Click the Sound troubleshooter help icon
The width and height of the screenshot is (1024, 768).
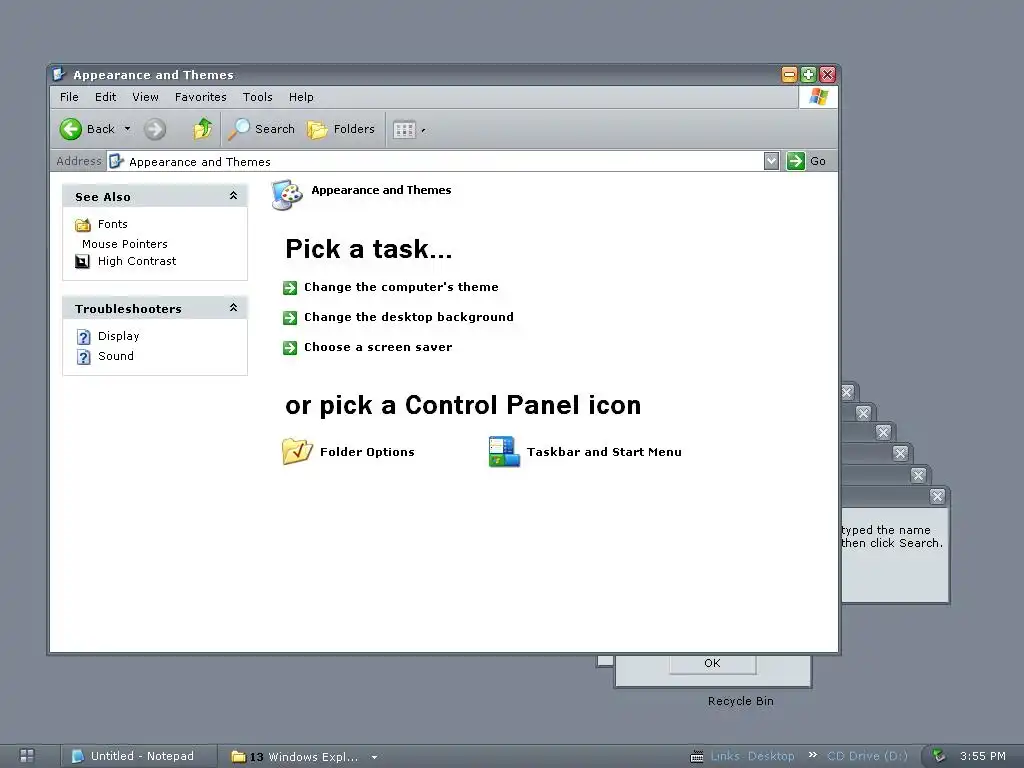pos(84,357)
